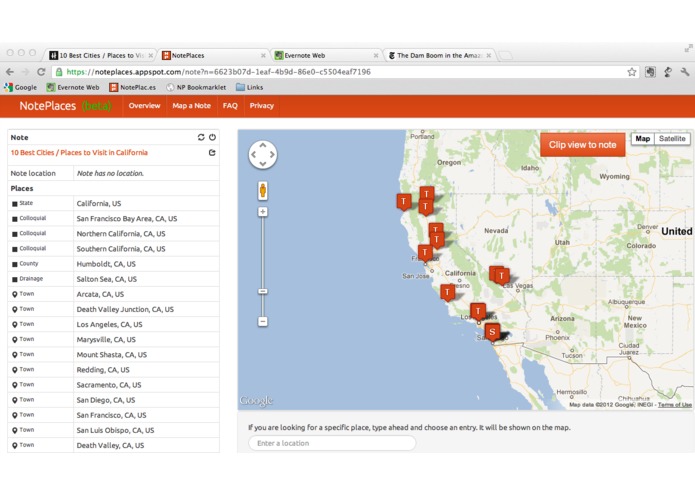This screenshot has width=695, height=494.
Task: Open the 10 Best Cities note link
Action: [x=79, y=152]
